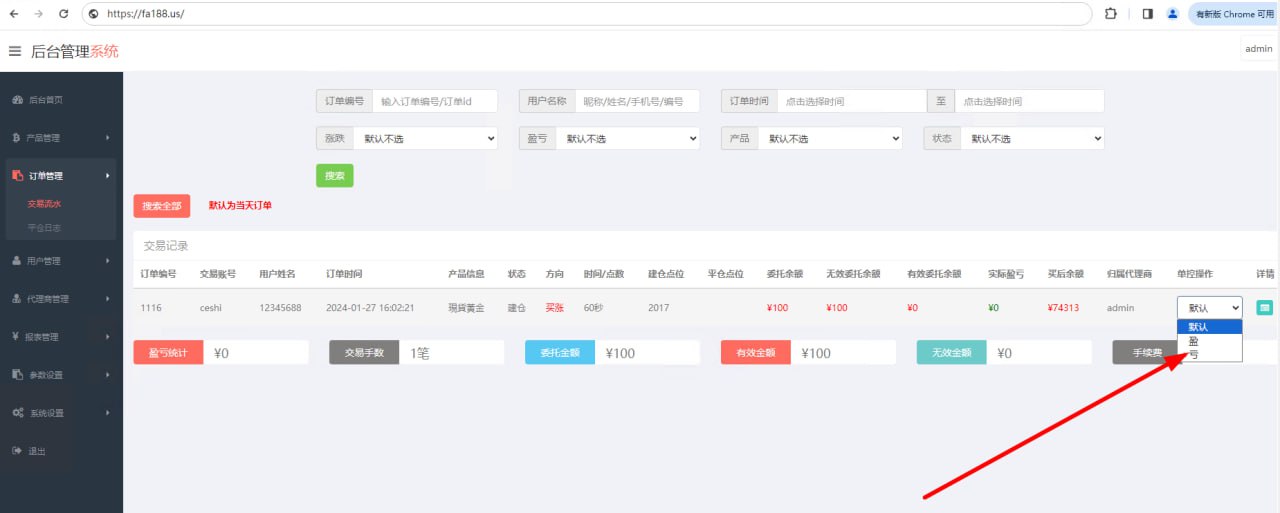Image resolution: width=1280 pixels, height=513 pixels.
Task: Toggle the Chrome side panel icon
Action: coord(1147,14)
